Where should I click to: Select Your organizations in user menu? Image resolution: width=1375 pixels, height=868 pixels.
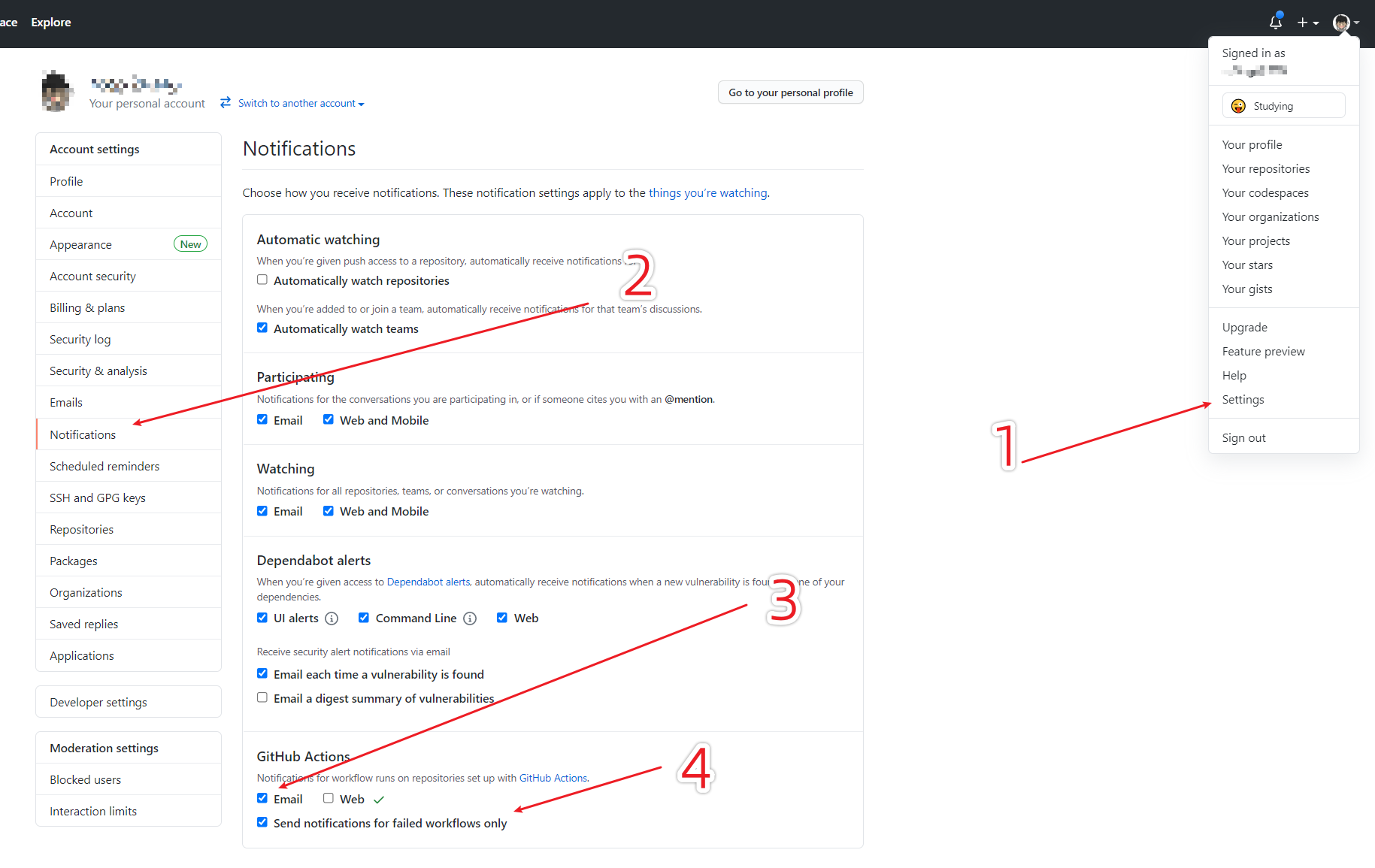point(1284,216)
